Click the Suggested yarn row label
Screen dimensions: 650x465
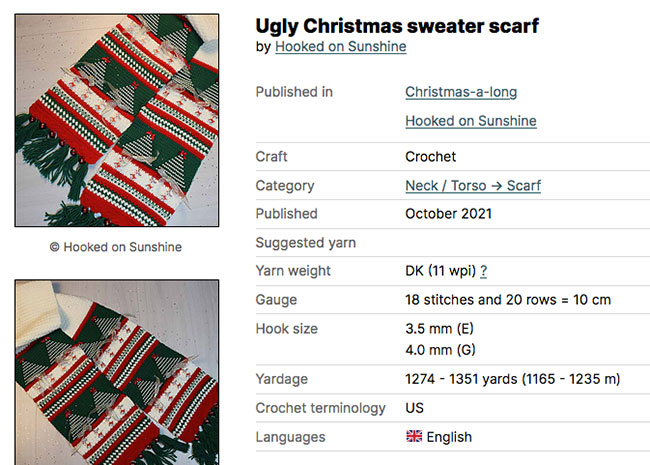(305, 243)
